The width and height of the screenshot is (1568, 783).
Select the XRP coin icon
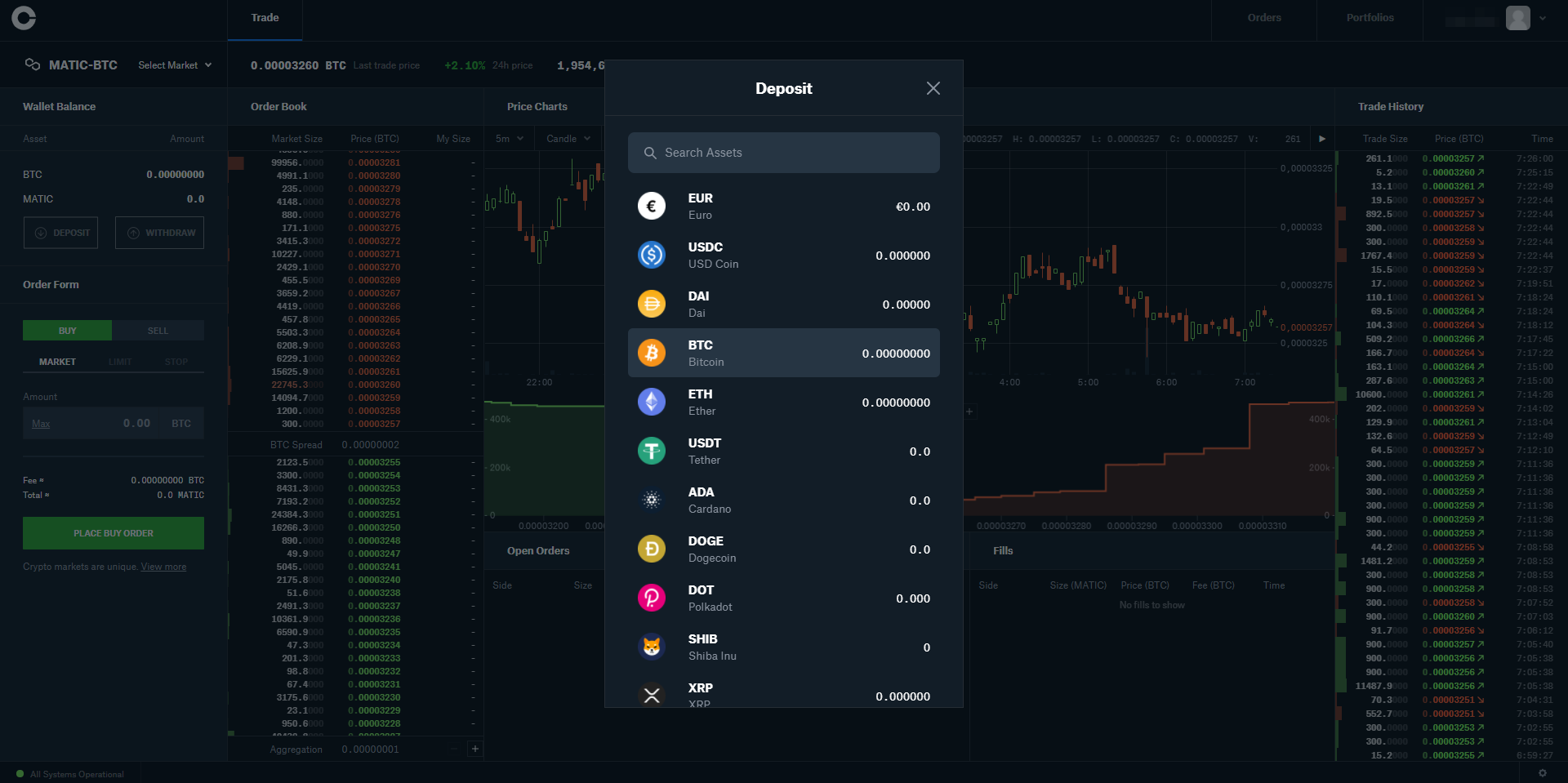(x=652, y=695)
